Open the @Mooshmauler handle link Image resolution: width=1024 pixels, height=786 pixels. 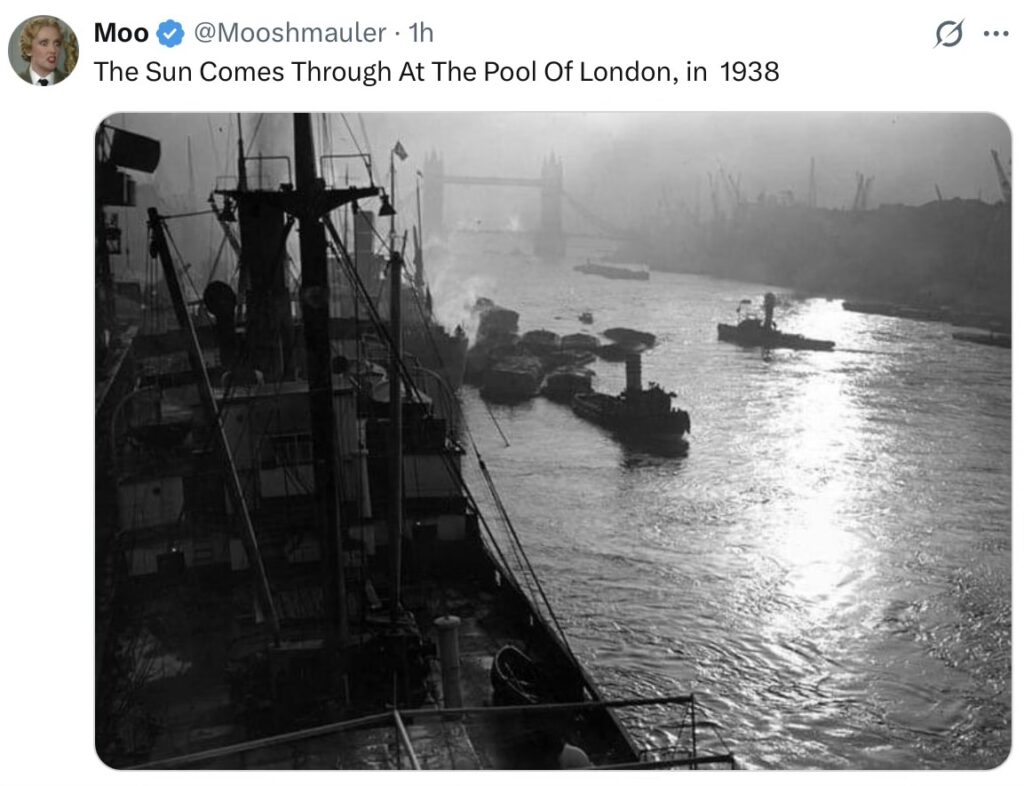(x=290, y=33)
